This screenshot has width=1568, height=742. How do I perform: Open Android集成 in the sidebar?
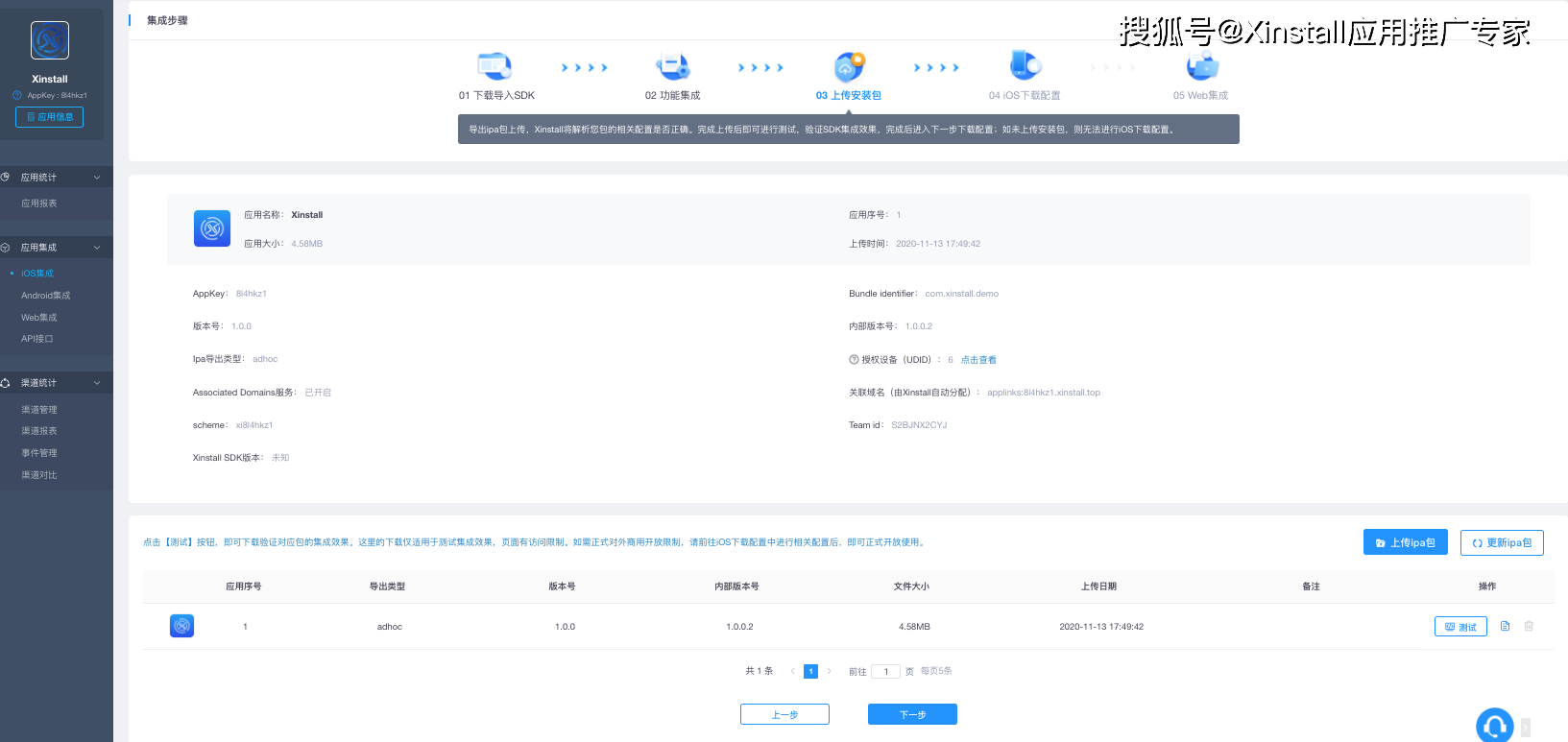[x=46, y=296]
